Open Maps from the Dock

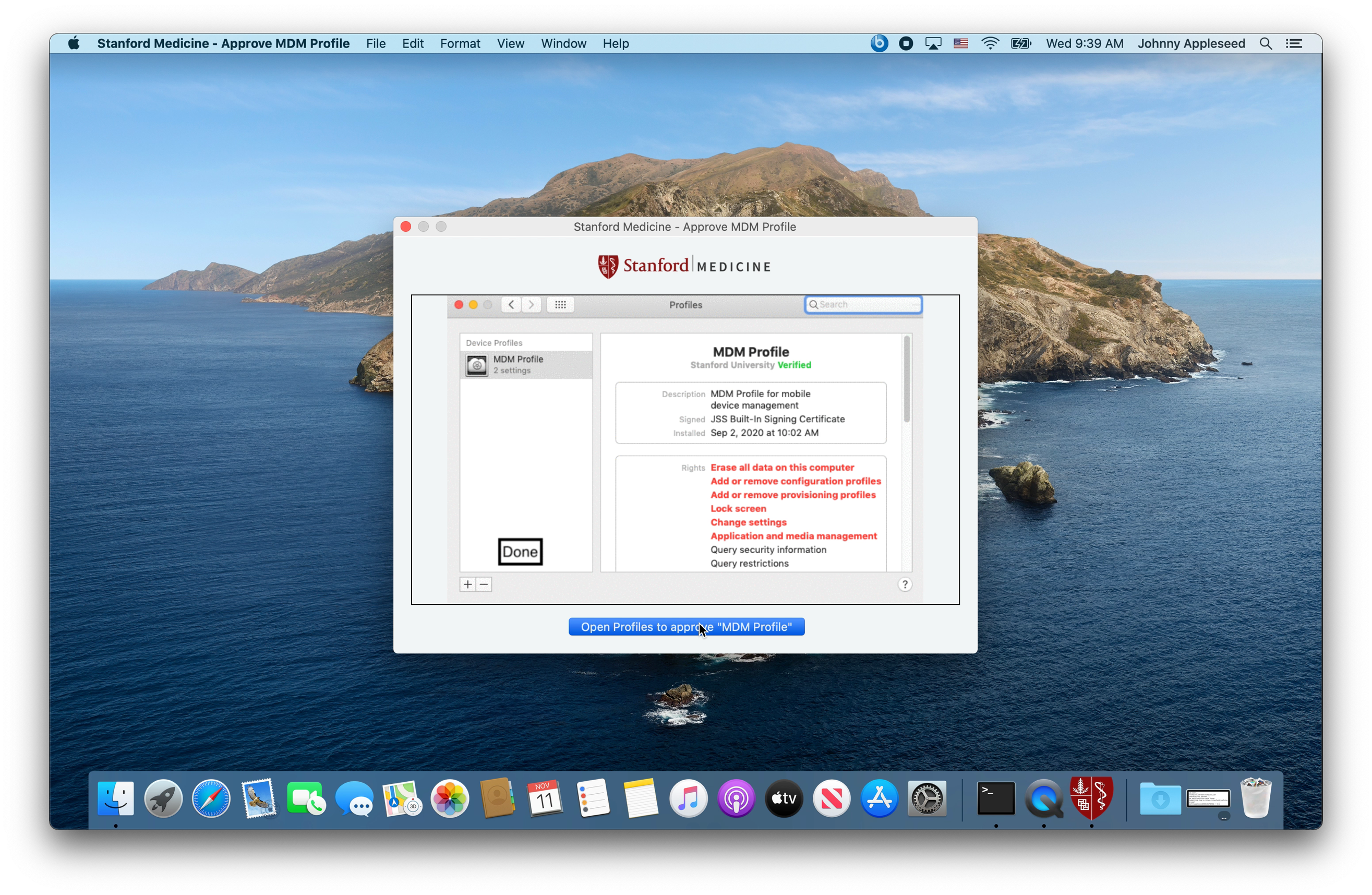click(402, 798)
